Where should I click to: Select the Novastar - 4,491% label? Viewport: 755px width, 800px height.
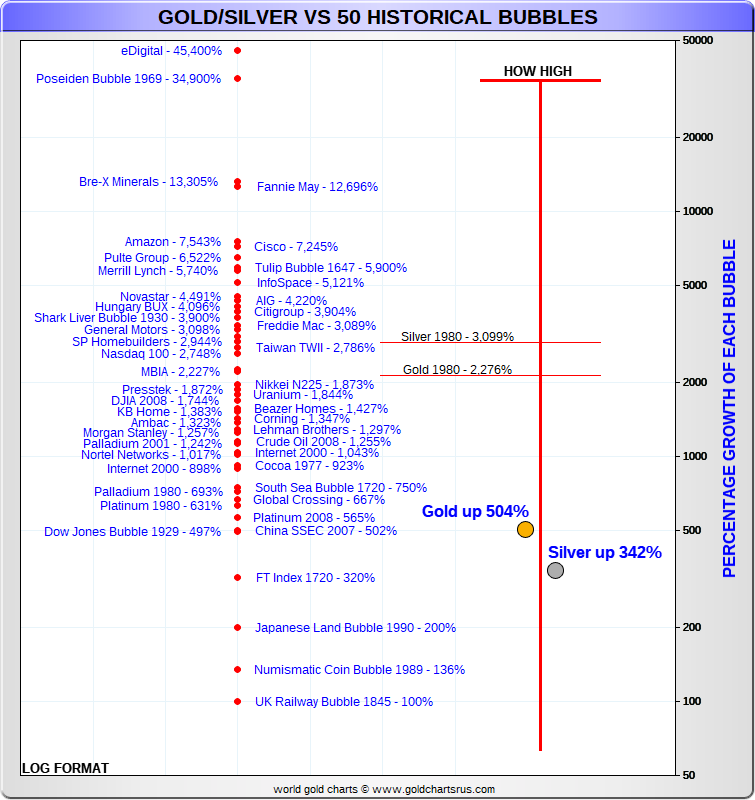click(x=170, y=297)
